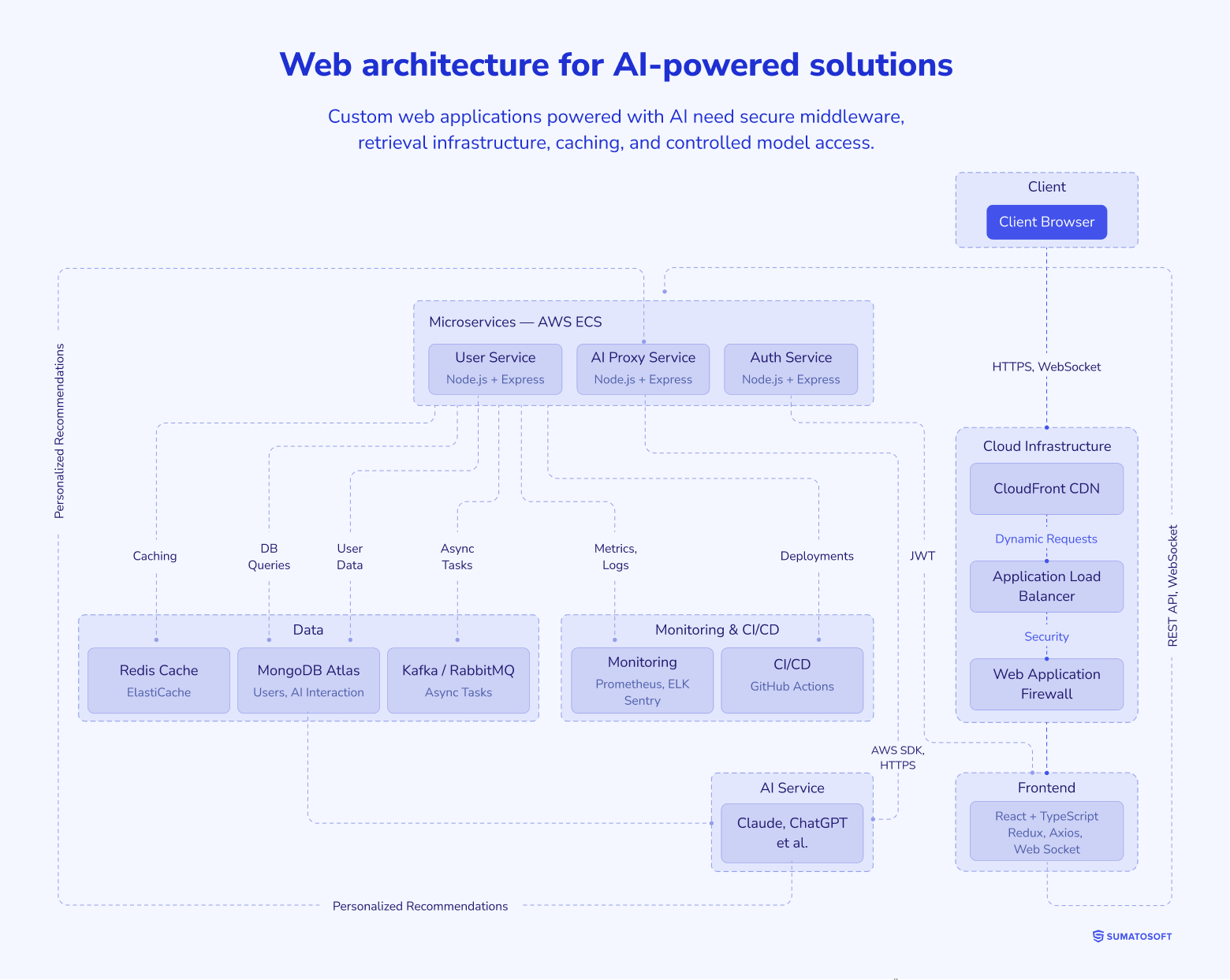Click the CloudFront CDN node
Image resolution: width=1230 pixels, height=980 pixels.
tap(1046, 489)
